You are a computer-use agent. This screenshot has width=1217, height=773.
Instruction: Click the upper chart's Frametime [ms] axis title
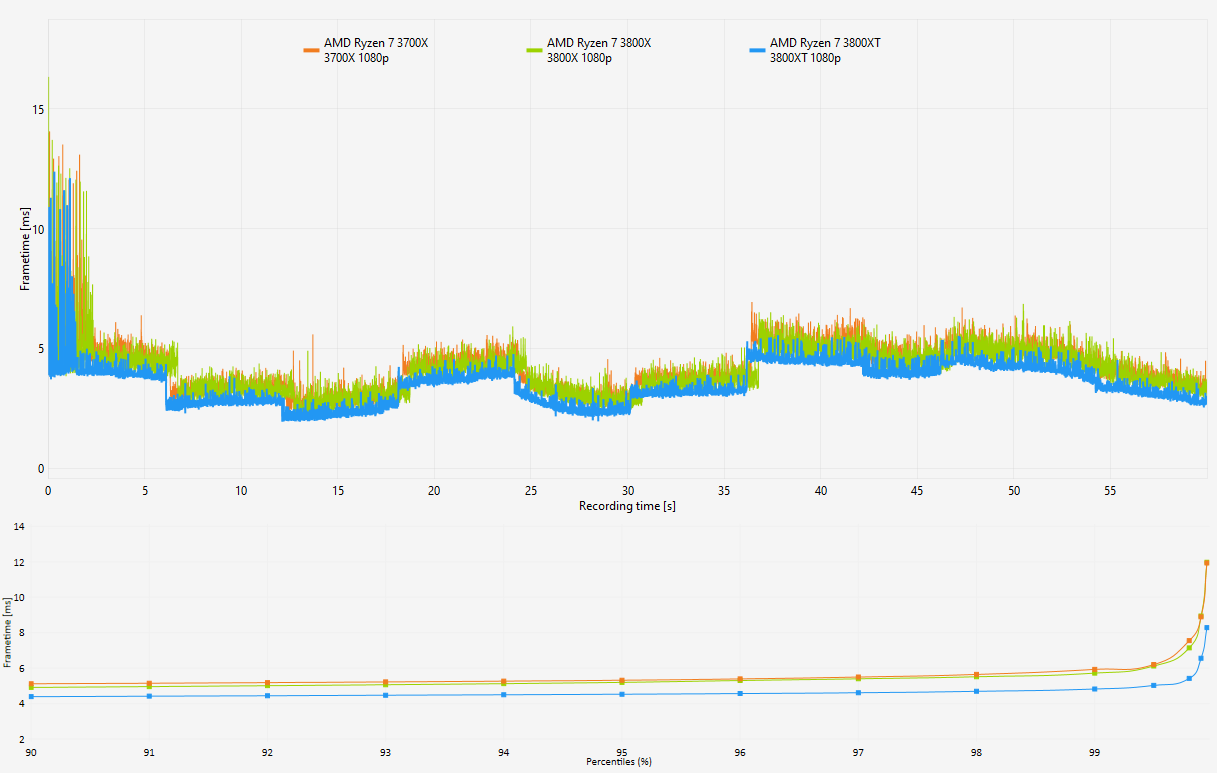click(25, 249)
